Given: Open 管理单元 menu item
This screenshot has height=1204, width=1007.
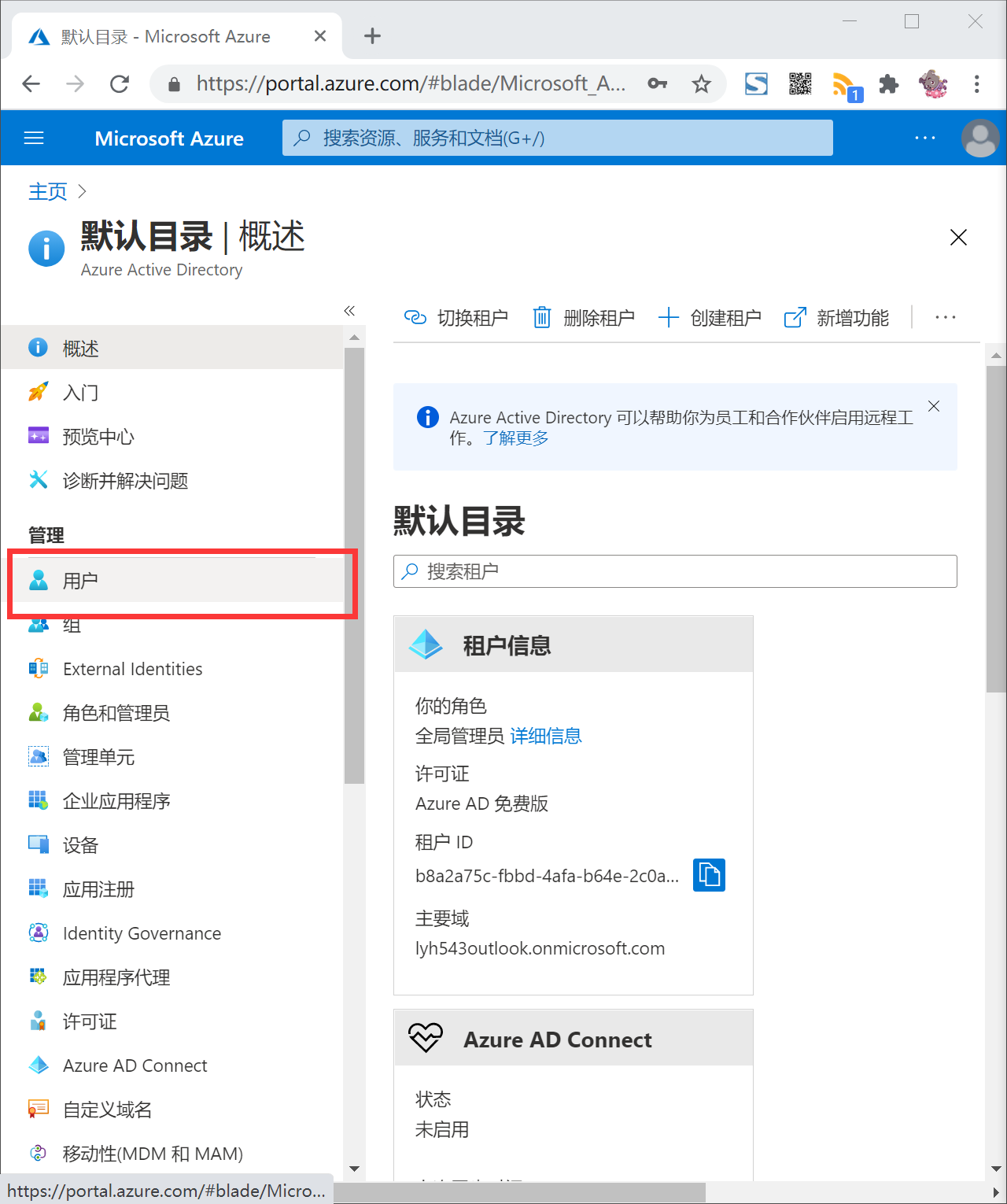Looking at the screenshot, I should point(172,757).
